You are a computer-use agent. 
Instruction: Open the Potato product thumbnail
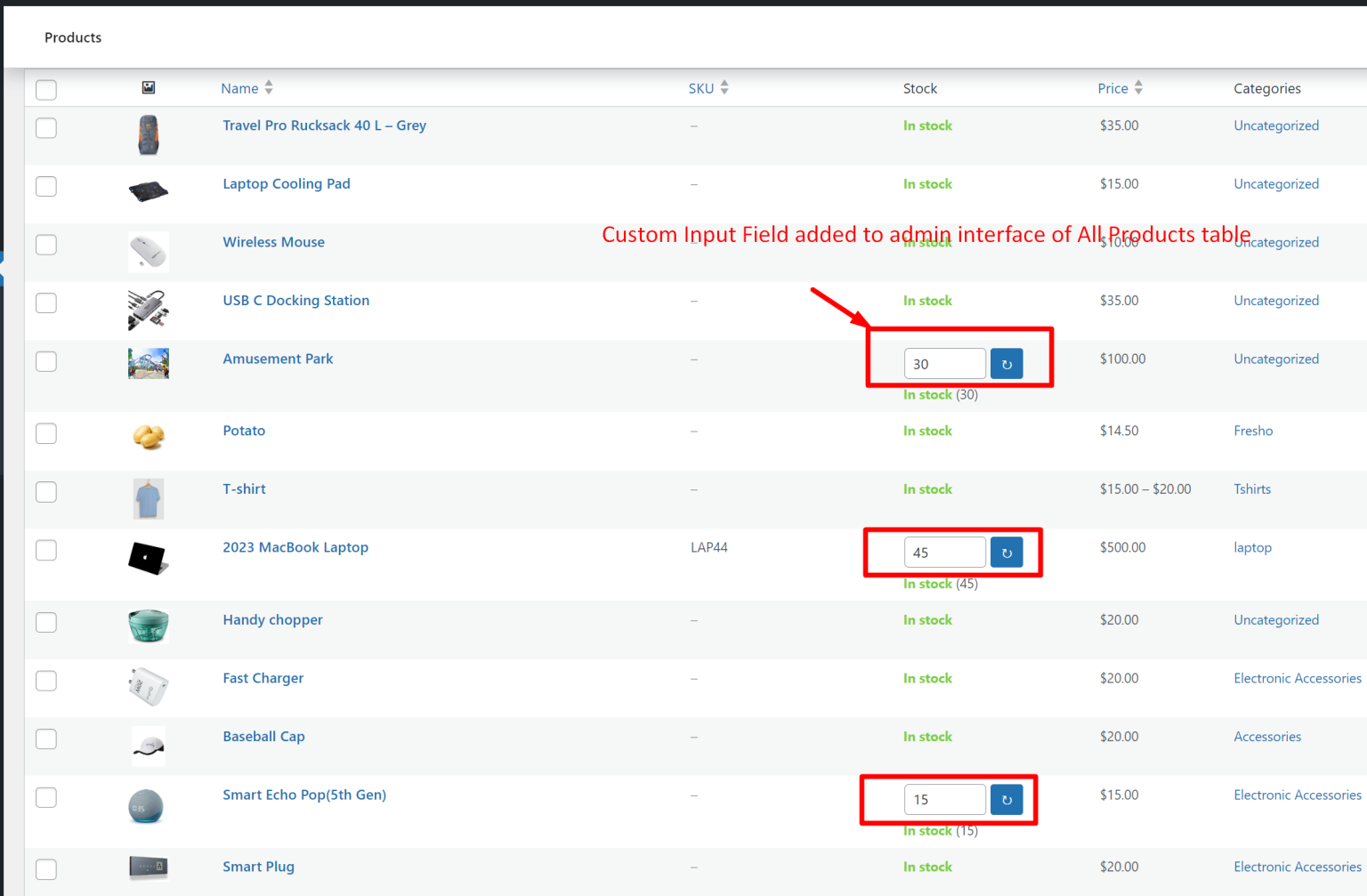click(148, 437)
